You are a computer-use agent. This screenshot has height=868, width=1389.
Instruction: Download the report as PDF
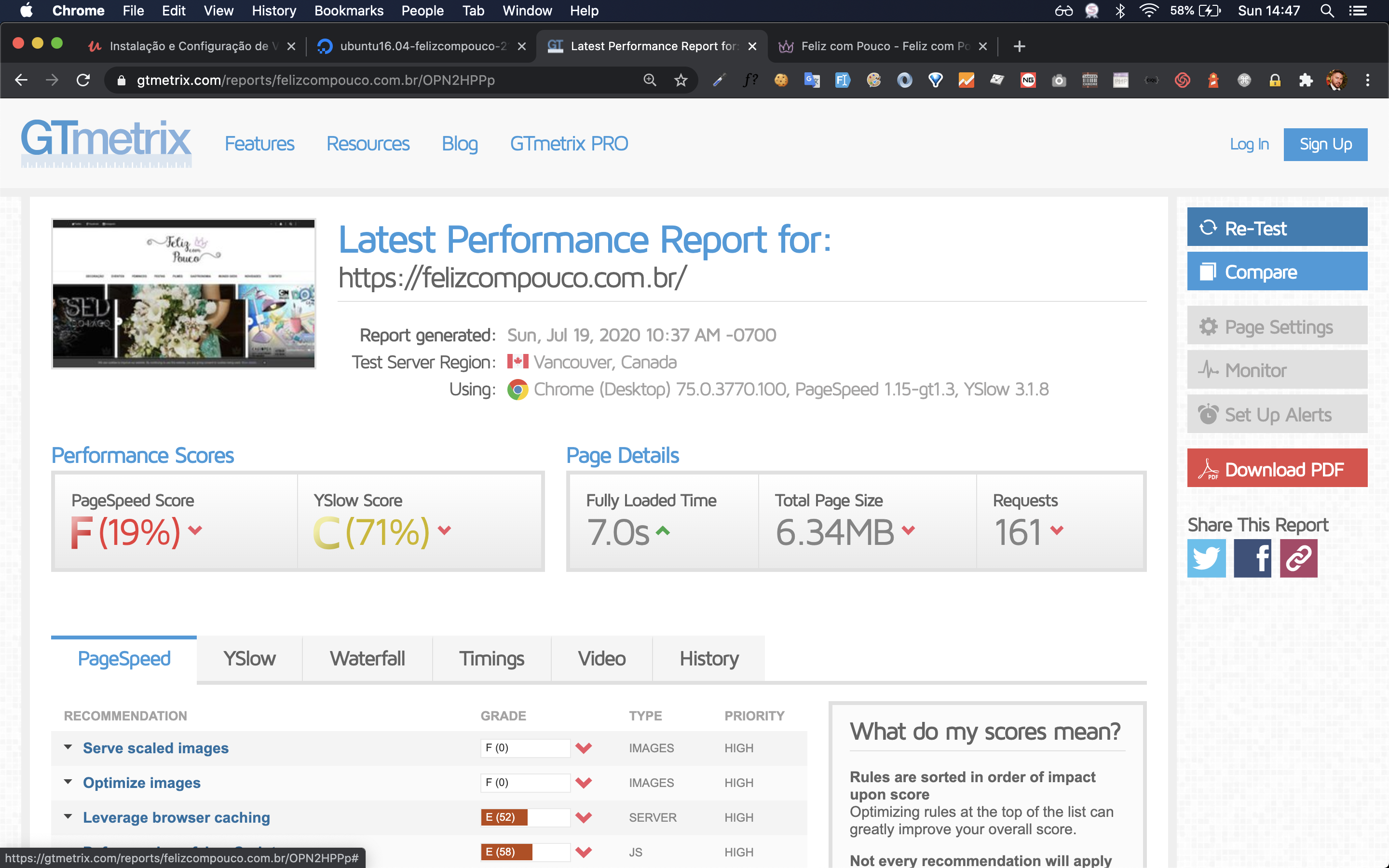tap(1277, 468)
